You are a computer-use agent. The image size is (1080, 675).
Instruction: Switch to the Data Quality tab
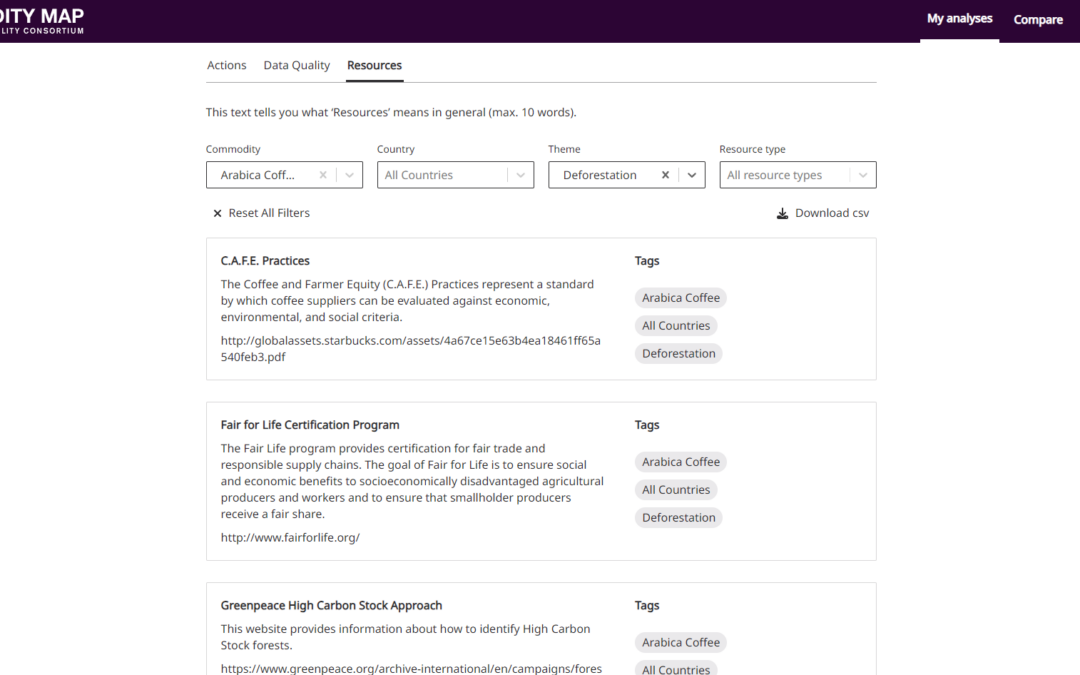pos(297,65)
